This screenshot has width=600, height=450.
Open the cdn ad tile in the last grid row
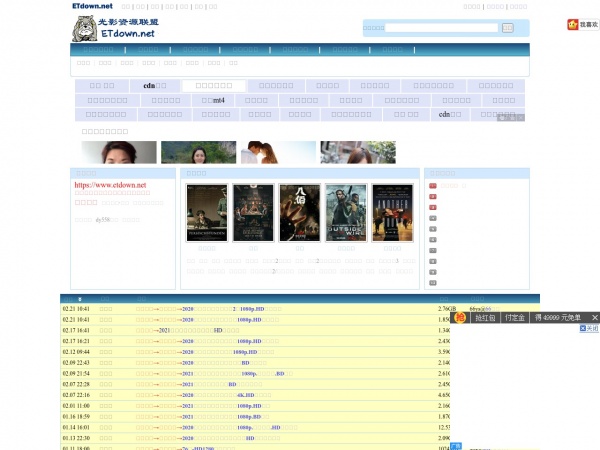450,114
